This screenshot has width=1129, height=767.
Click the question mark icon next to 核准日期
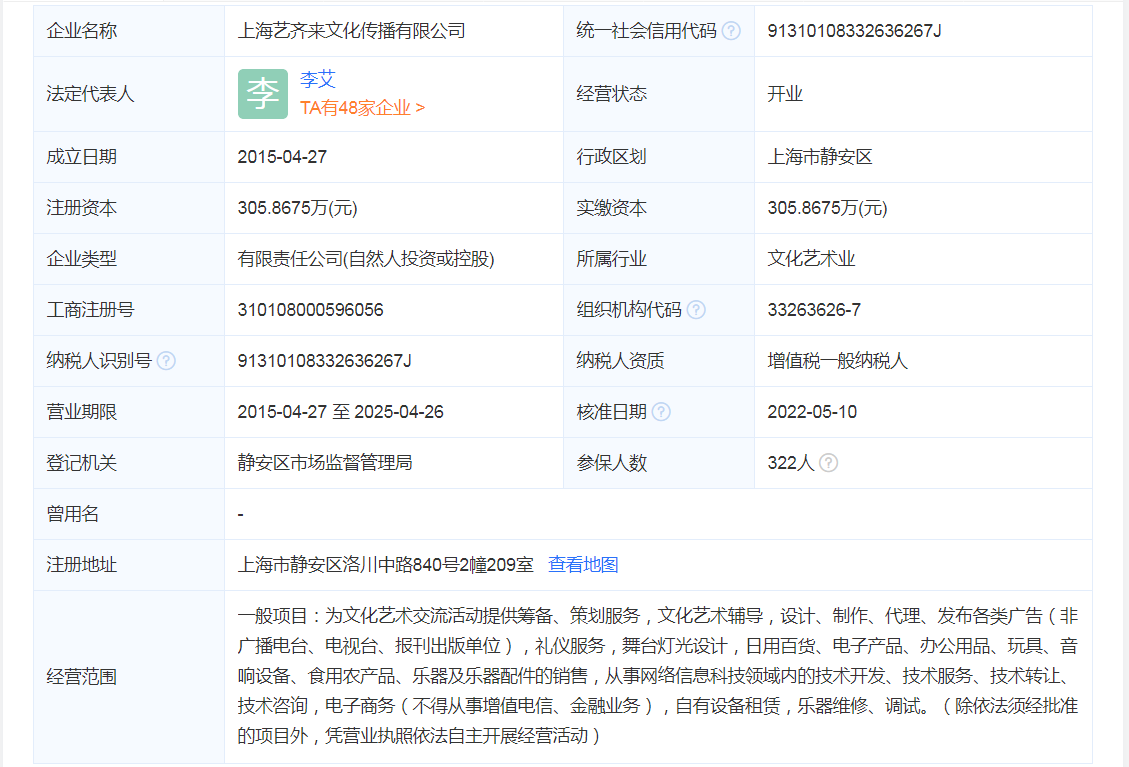663,411
